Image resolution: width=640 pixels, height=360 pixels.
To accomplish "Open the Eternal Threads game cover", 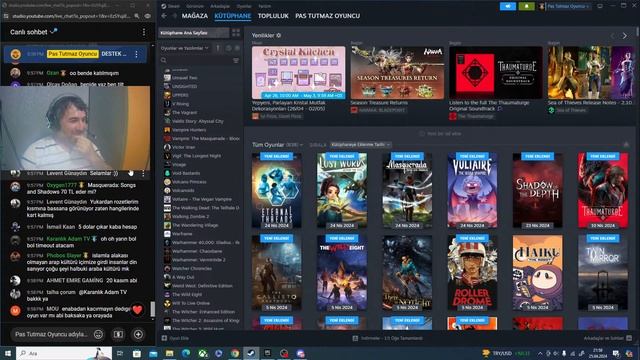I will tap(277, 190).
